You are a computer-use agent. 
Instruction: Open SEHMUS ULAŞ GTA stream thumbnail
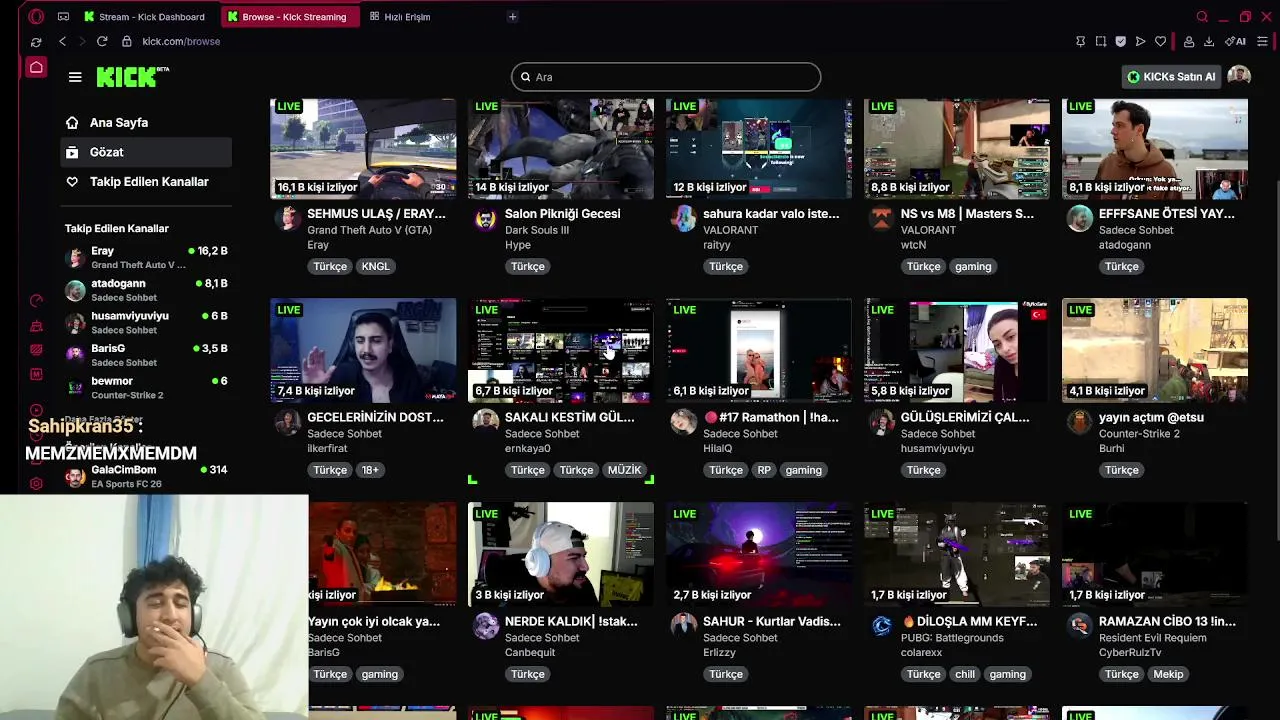click(363, 148)
